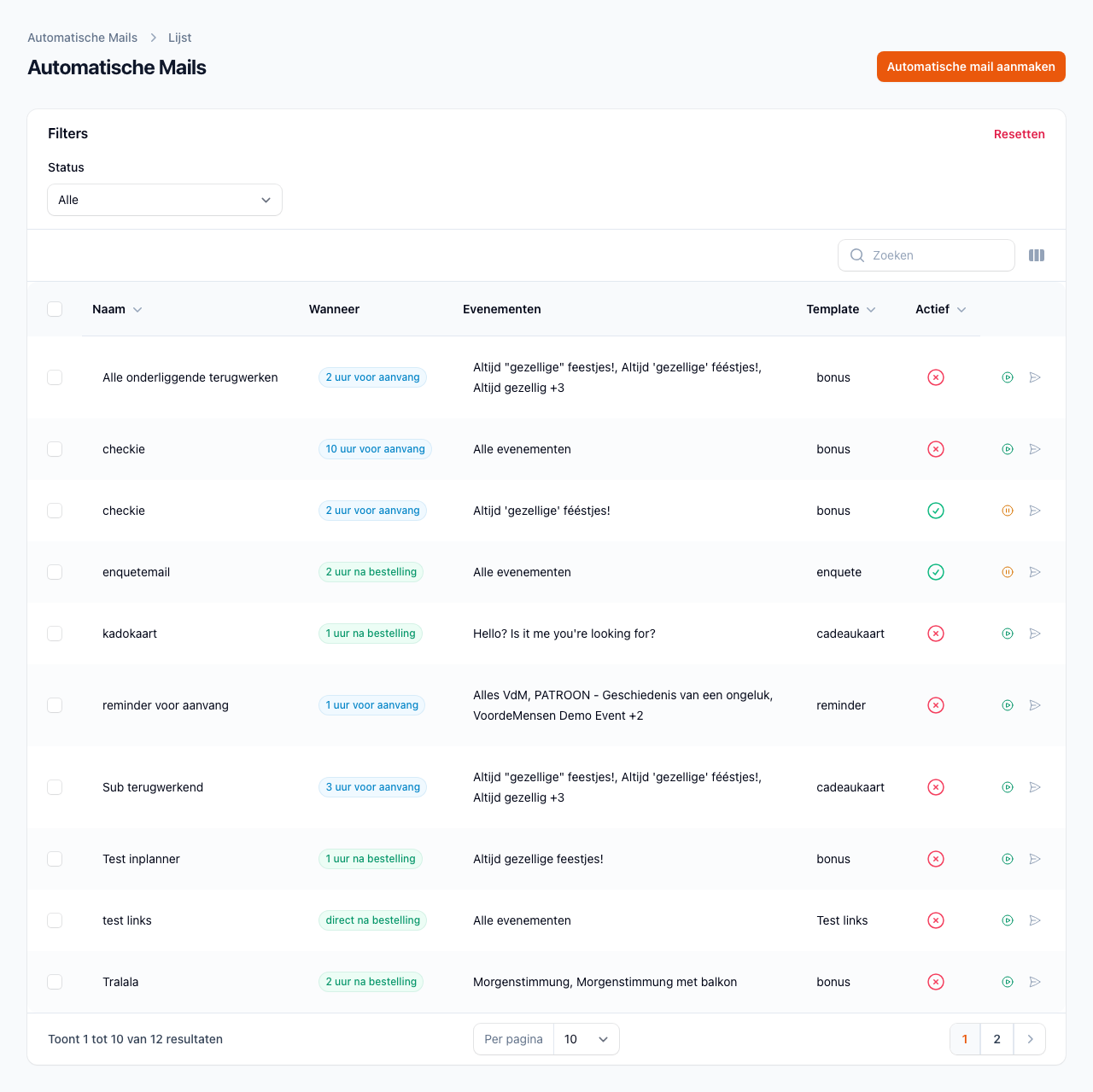This screenshot has width=1093, height=1092.
Task: Click the red inactive status icon for Test inplanner
Action: tap(936, 859)
